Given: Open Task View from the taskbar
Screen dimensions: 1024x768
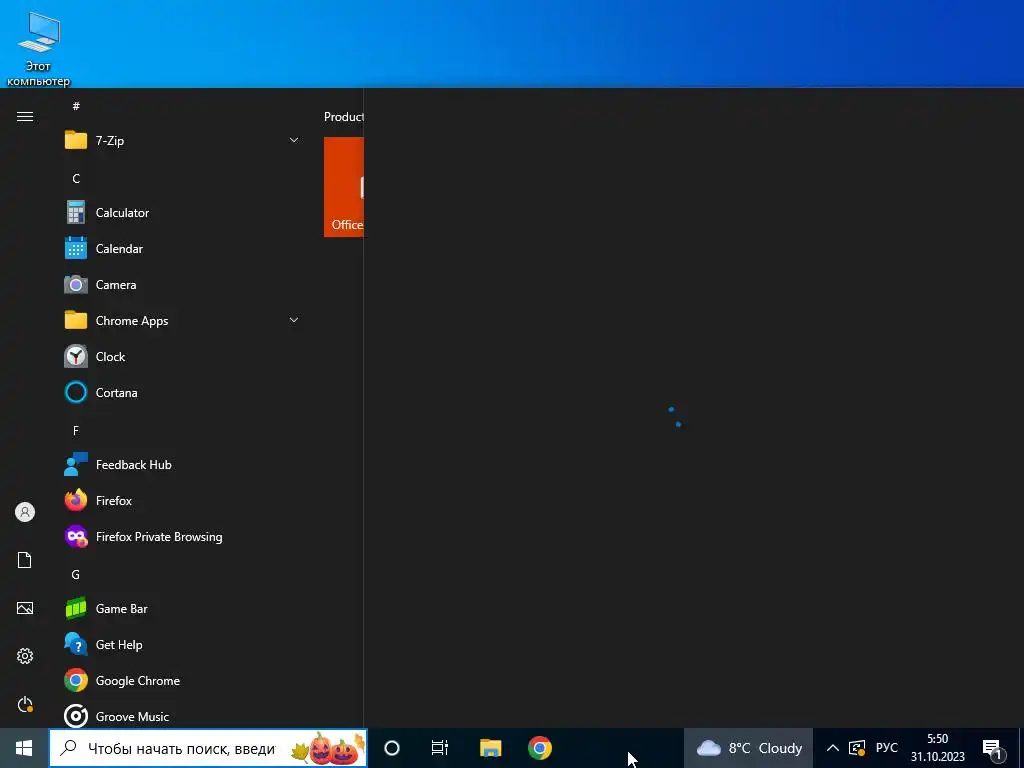Looking at the screenshot, I should [x=440, y=748].
